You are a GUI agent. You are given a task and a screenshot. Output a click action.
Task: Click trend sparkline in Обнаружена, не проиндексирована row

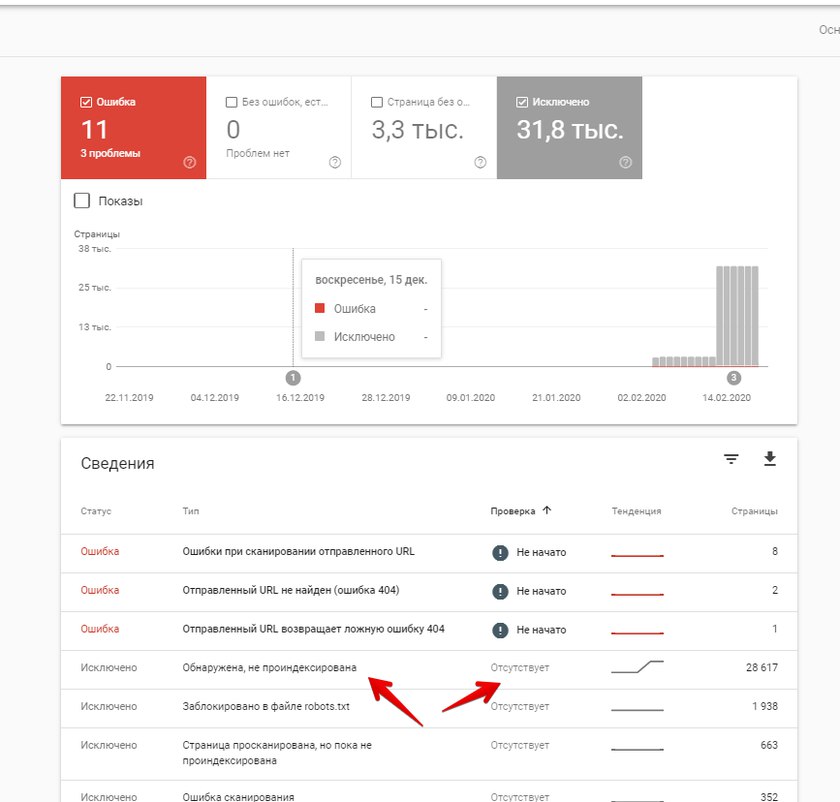638,667
